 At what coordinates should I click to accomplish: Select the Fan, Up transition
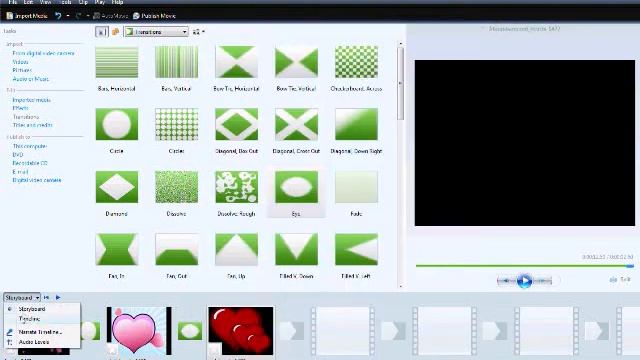(x=236, y=249)
